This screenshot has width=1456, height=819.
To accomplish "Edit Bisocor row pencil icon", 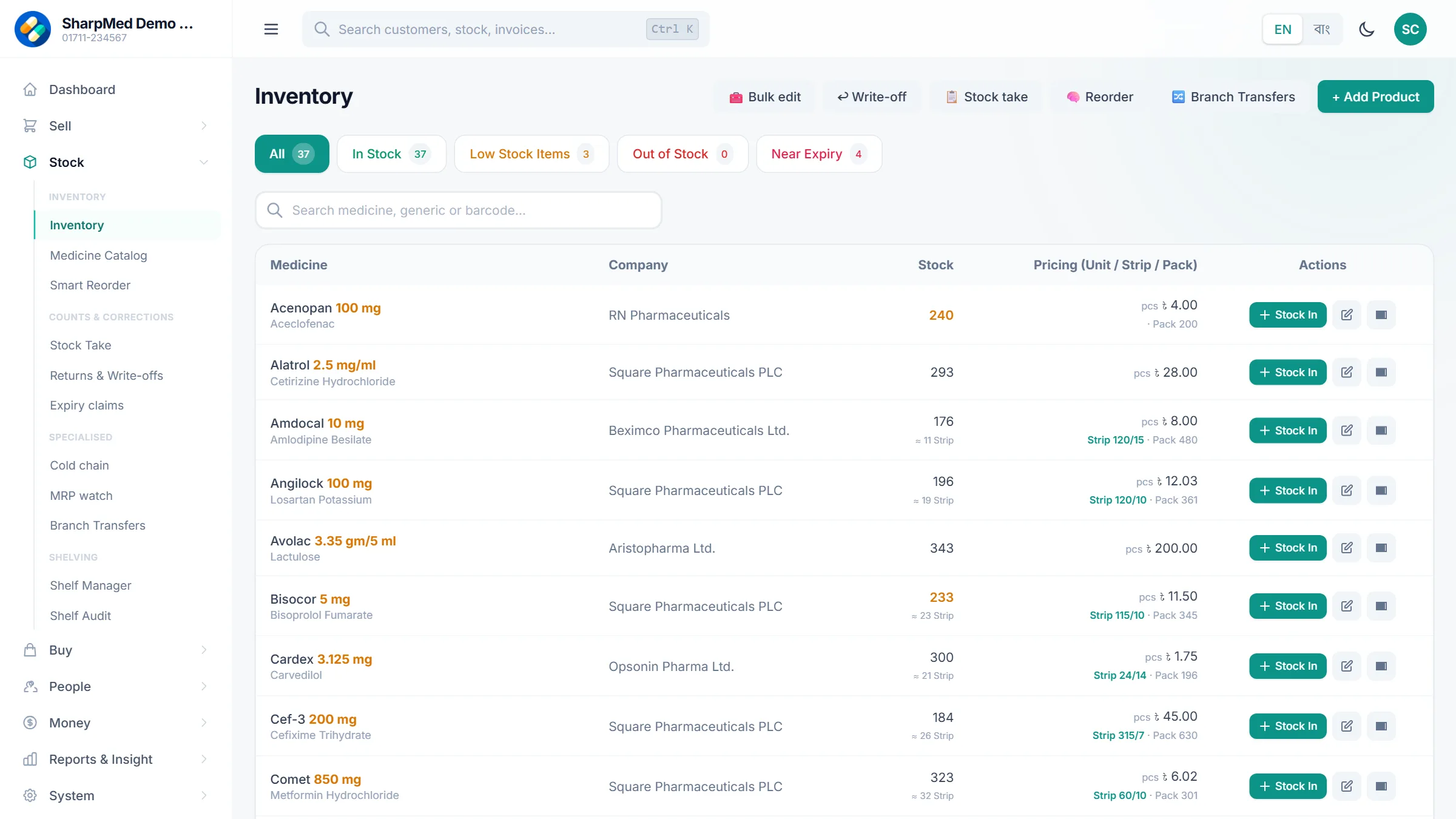I will pyautogui.click(x=1347, y=606).
